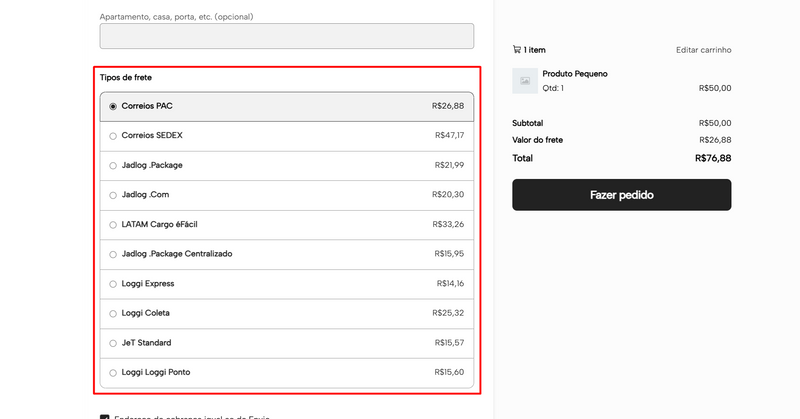The width and height of the screenshot is (800, 419).
Task: Select Jadlog .Package shipping
Action: point(287,165)
